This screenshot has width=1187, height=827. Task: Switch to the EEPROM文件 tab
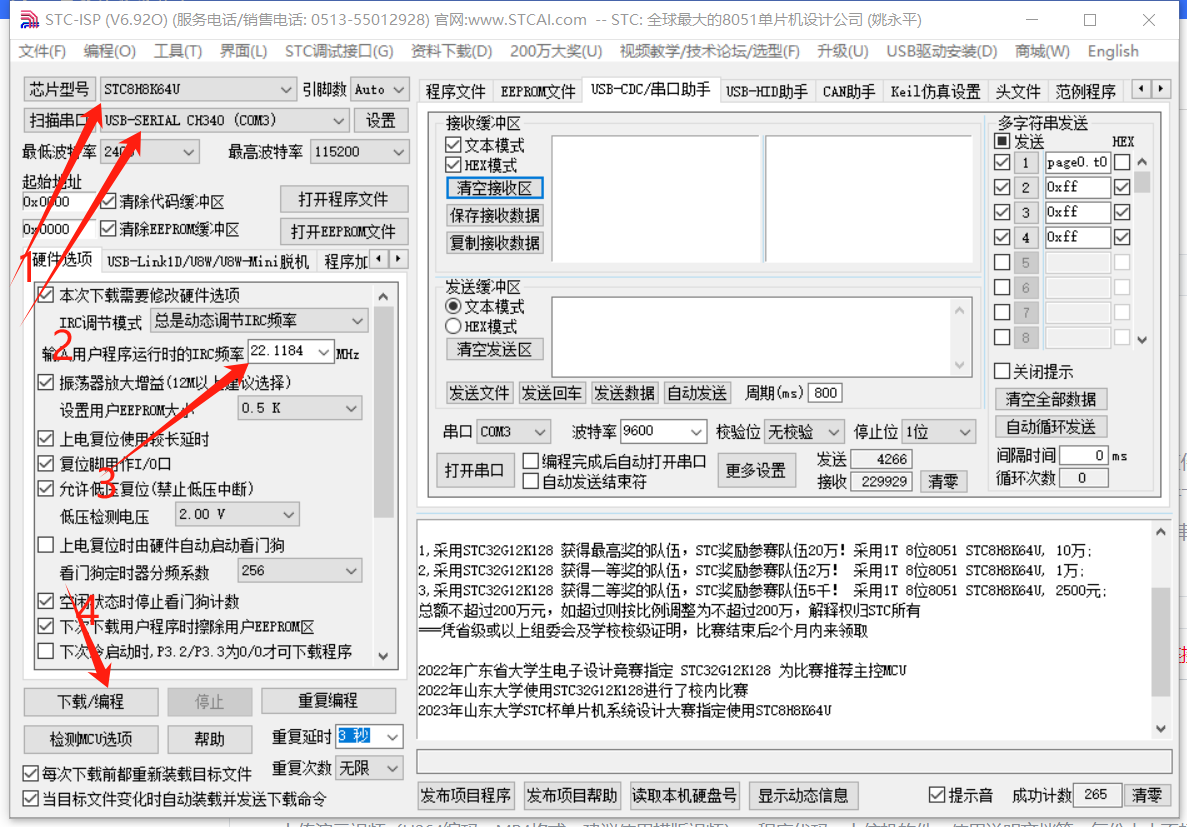coord(537,92)
